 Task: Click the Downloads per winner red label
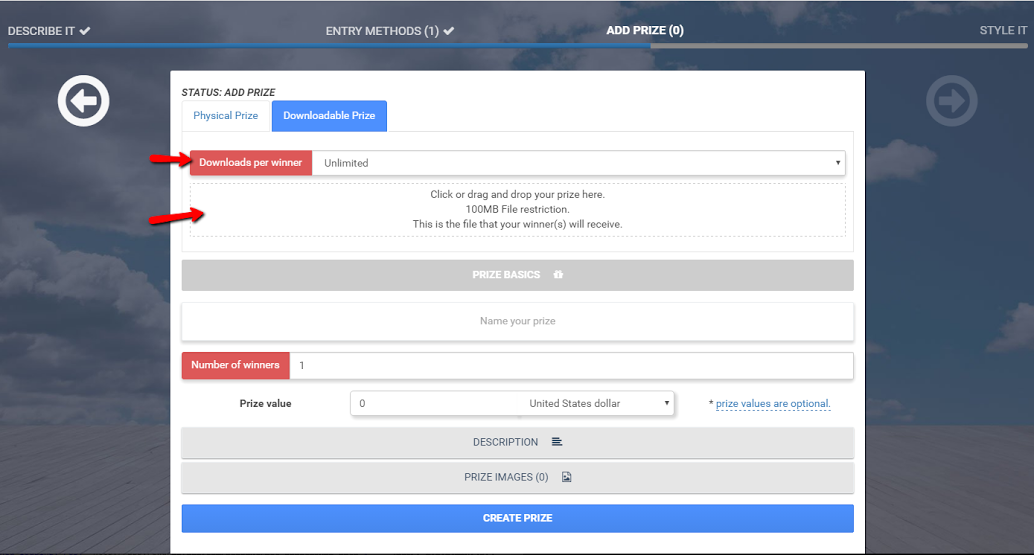tap(251, 163)
